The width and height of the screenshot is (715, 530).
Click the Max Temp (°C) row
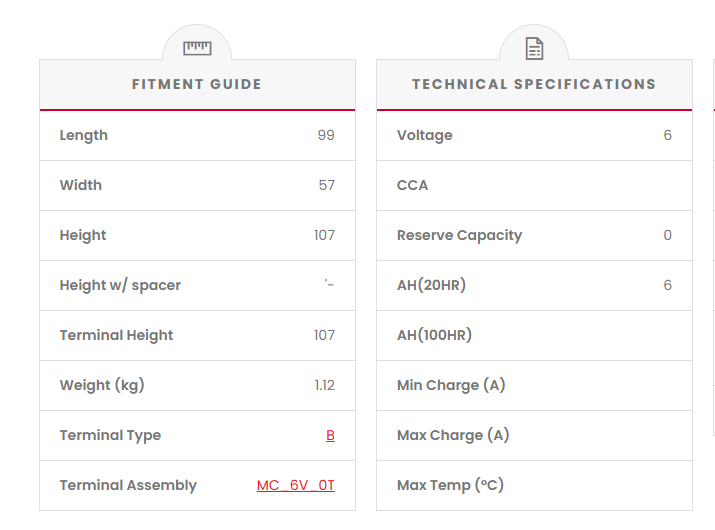pos(534,485)
